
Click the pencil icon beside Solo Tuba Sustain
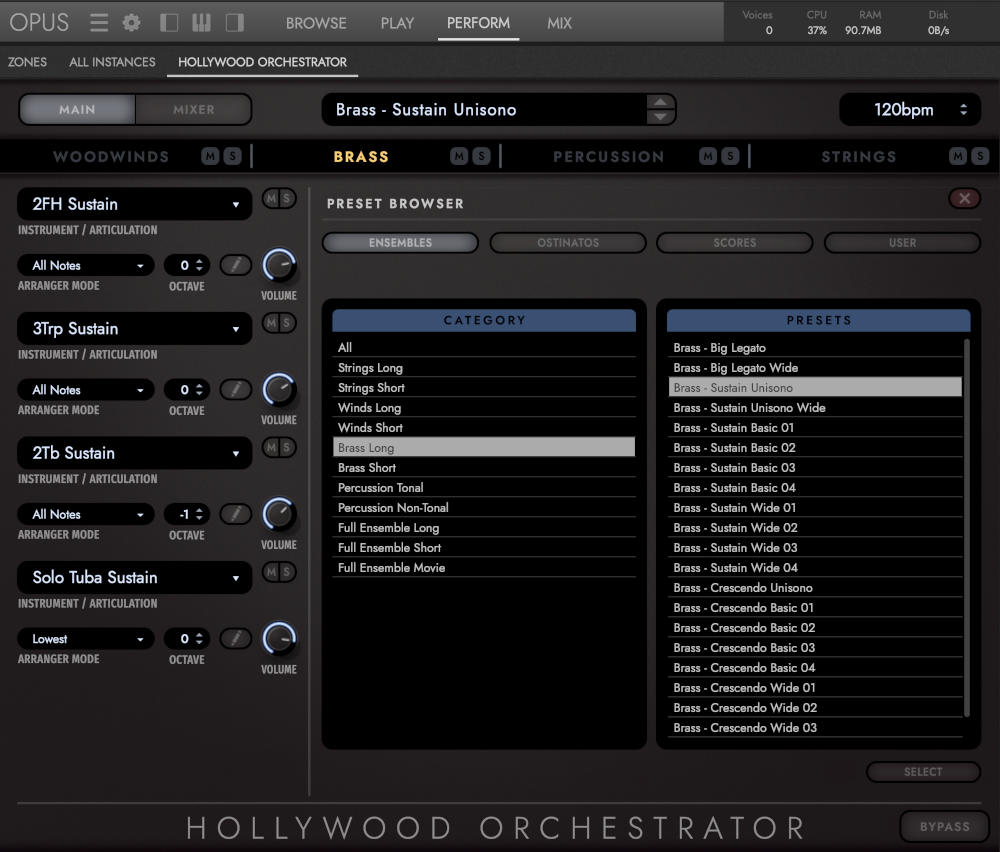click(x=236, y=638)
